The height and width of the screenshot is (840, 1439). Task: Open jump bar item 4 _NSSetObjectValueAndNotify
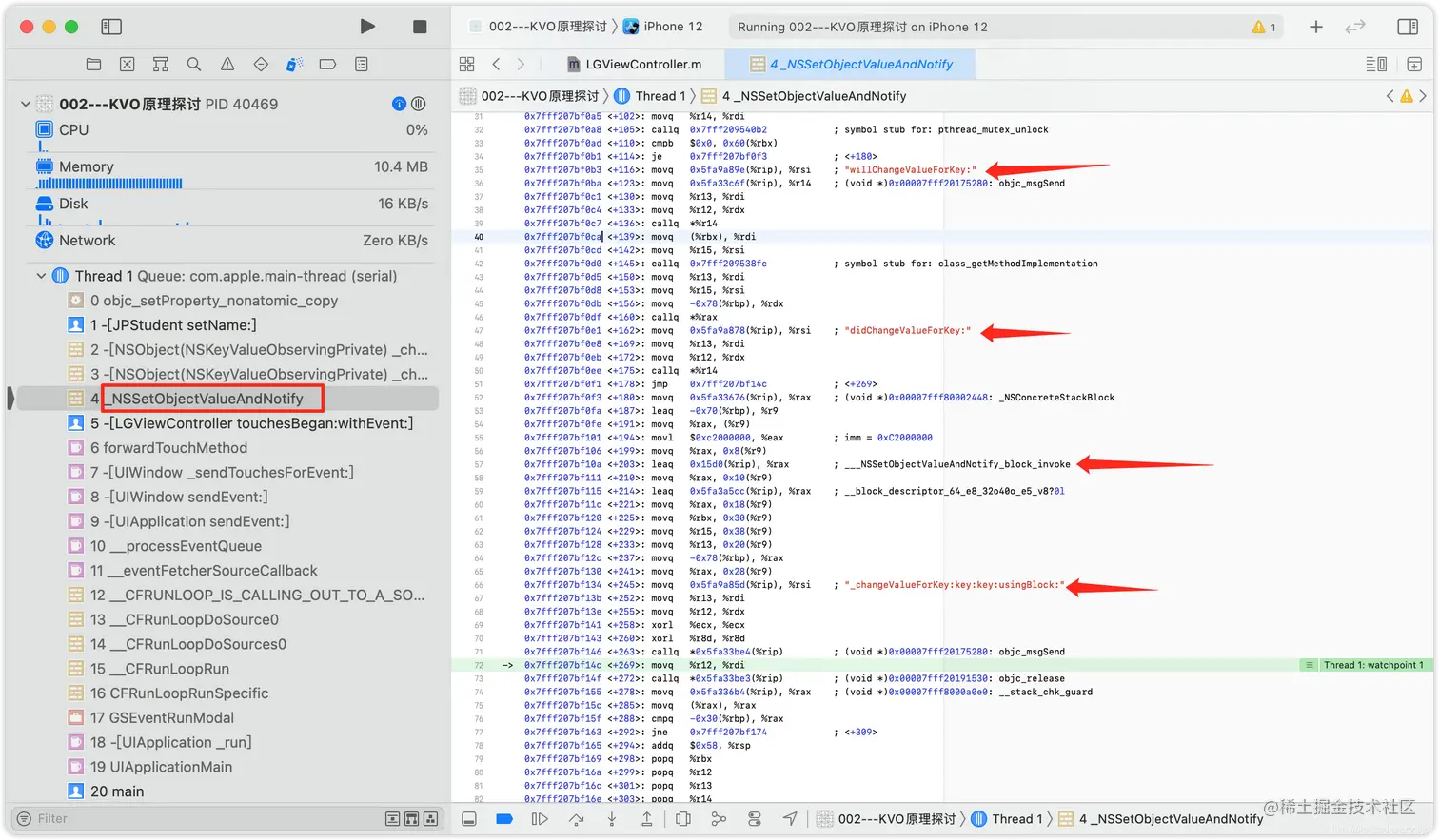(x=804, y=95)
